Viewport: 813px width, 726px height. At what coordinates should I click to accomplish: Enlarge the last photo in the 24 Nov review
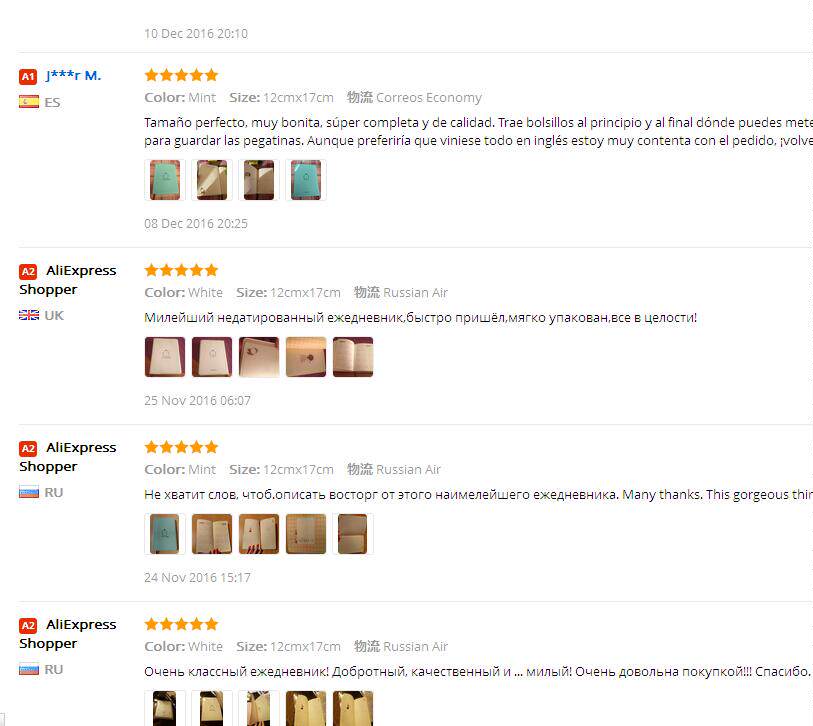point(353,534)
